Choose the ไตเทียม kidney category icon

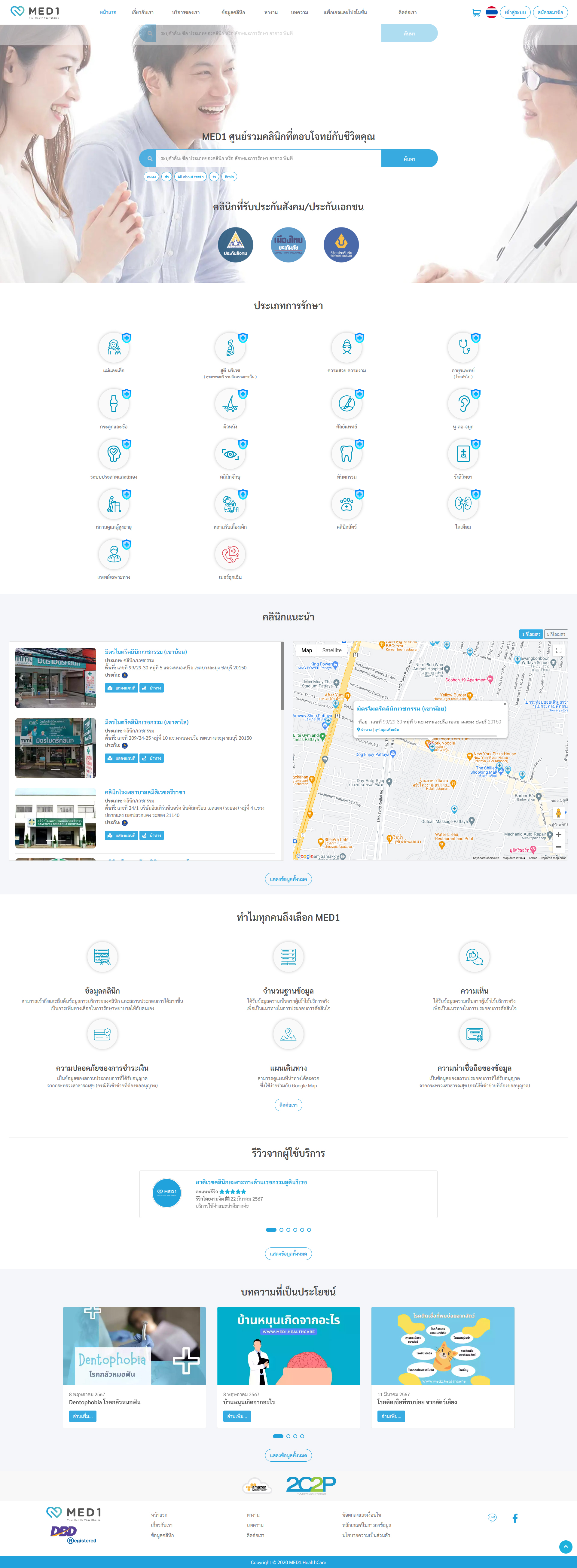click(x=463, y=504)
